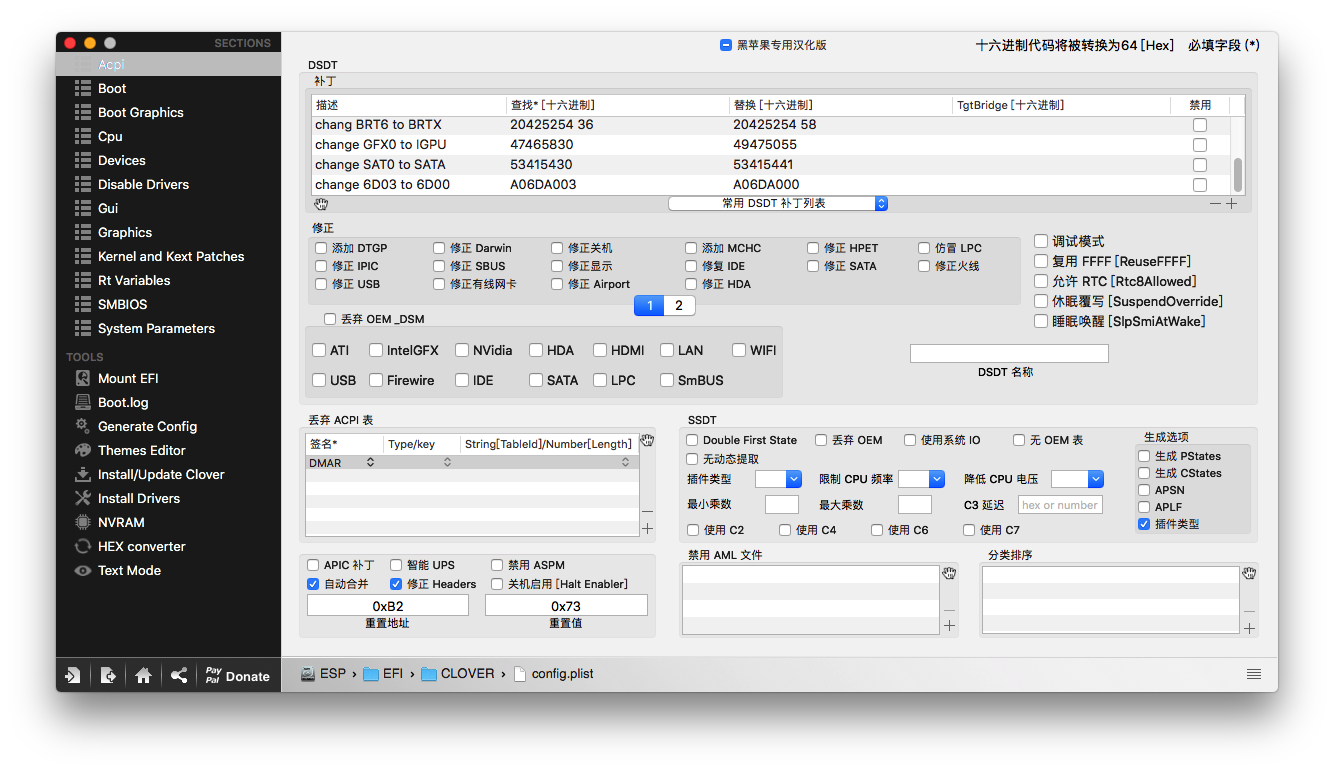Click the hand icon under the DSDT patches table
Image resolution: width=1334 pixels, height=772 pixels.
[x=321, y=203]
